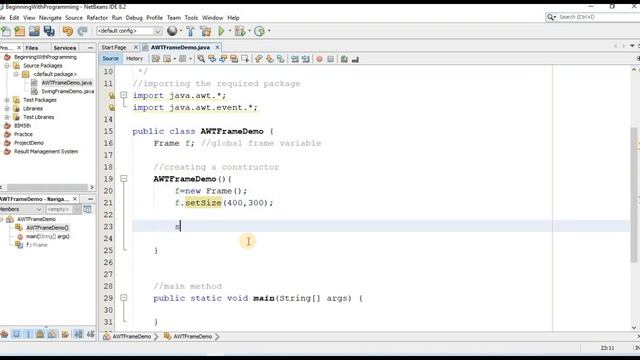
Task: Open the Tools menu
Action: click(x=191, y=18)
